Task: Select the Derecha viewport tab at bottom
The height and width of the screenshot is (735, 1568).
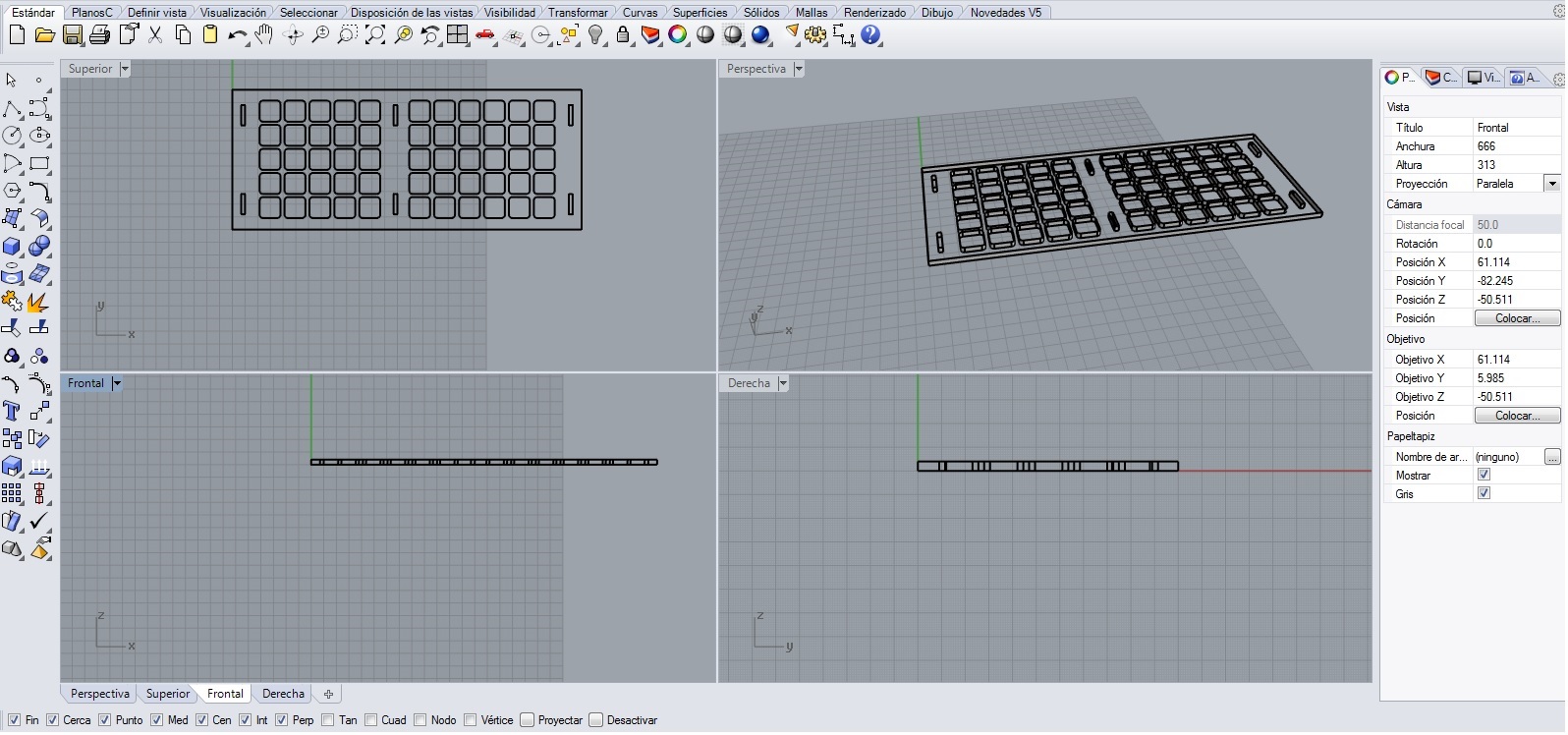Action: coord(283,695)
